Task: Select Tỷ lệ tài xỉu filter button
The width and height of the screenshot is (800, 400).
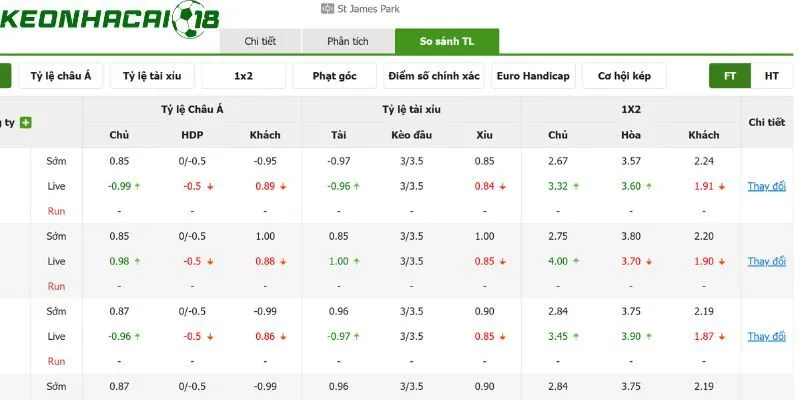Action: (x=152, y=76)
